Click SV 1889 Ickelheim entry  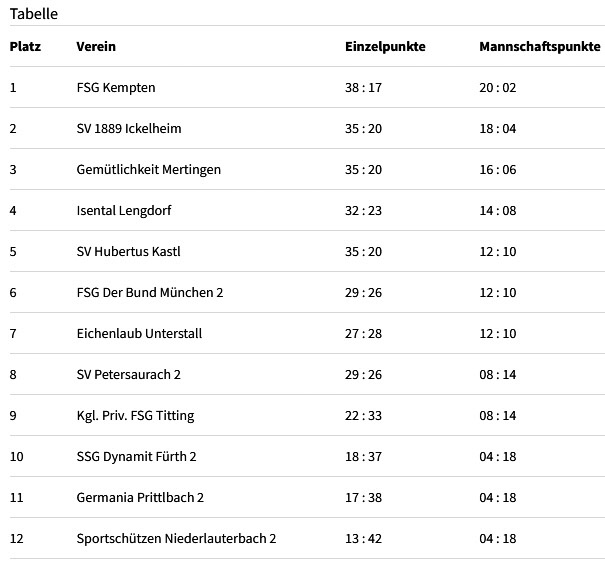coord(129,128)
